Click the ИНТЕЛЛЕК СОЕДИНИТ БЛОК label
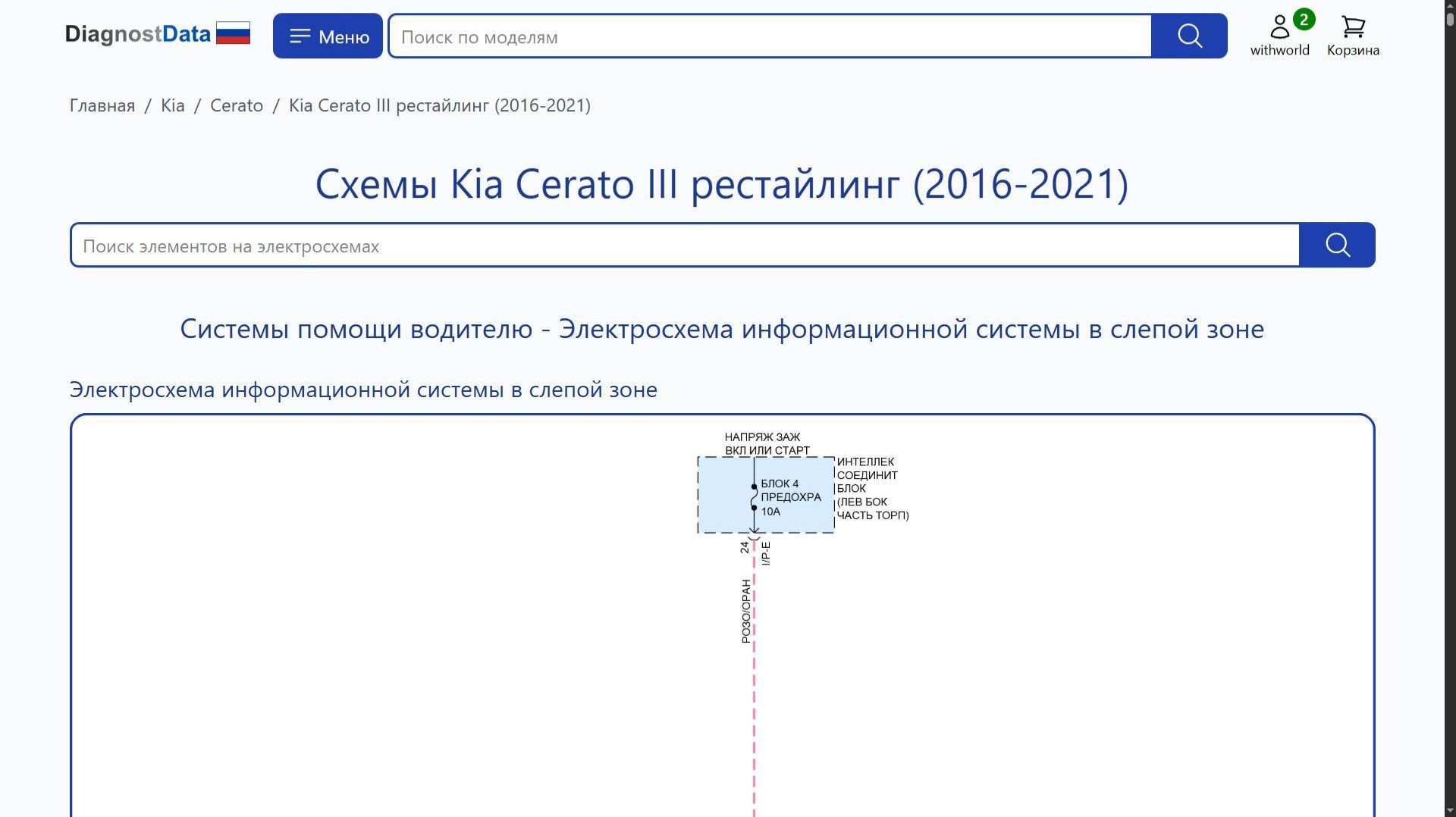The image size is (1456, 817). tap(873, 488)
